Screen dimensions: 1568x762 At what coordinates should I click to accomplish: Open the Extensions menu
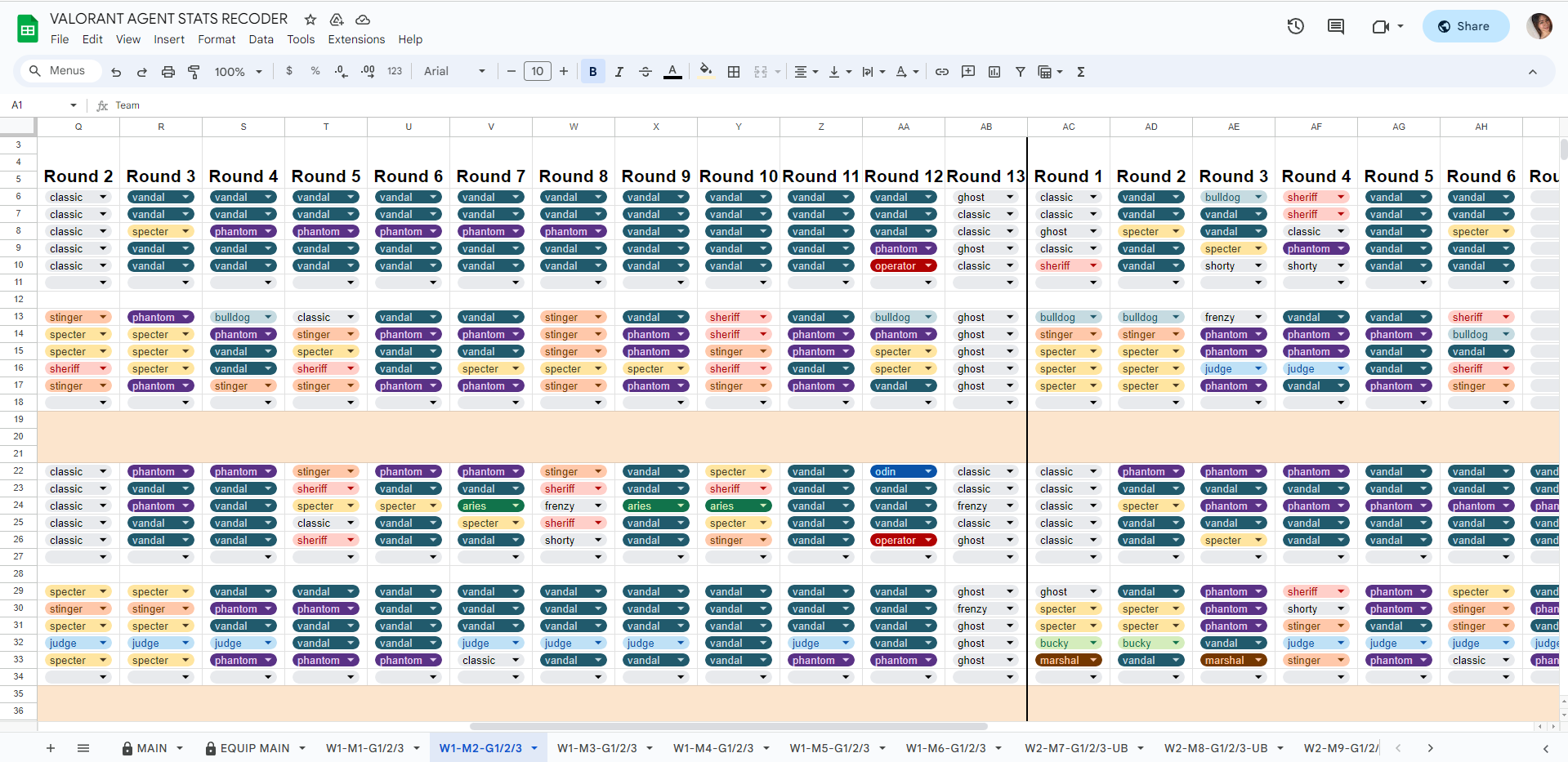click(x=356, y=39)
